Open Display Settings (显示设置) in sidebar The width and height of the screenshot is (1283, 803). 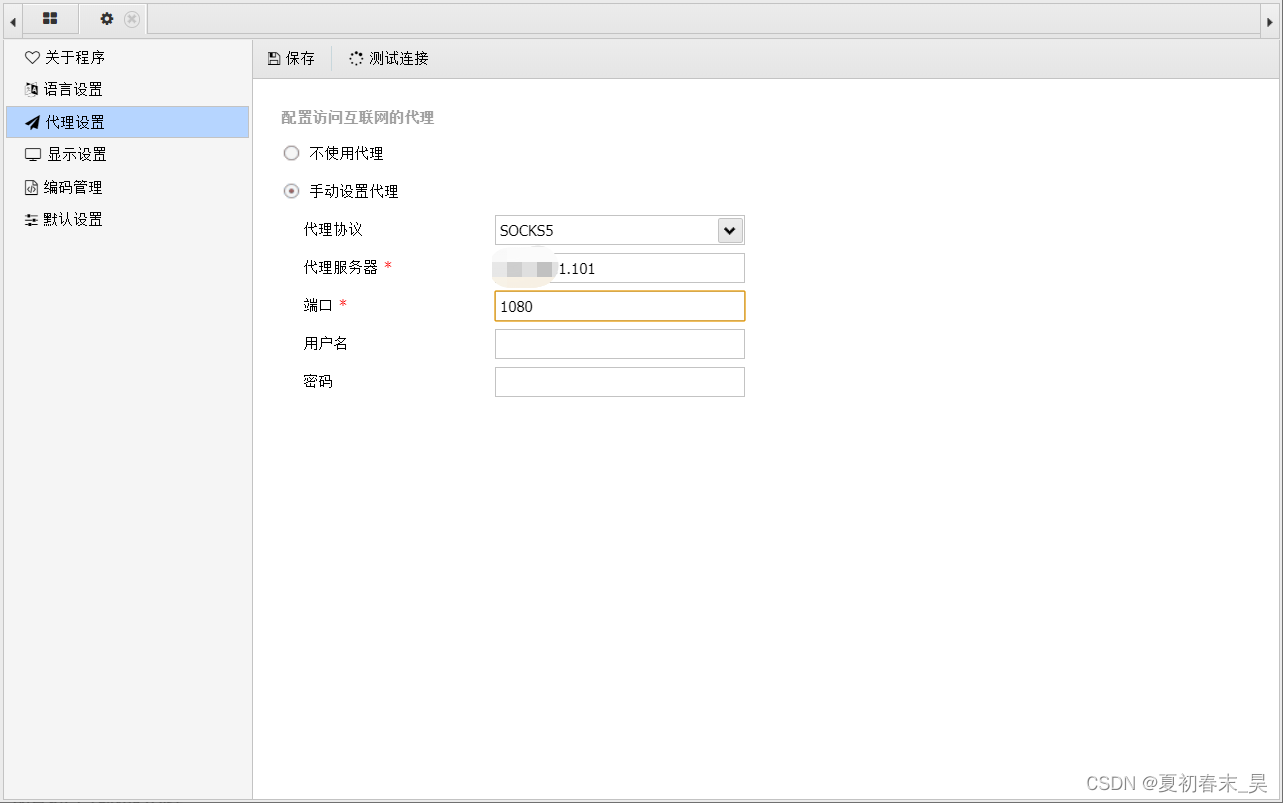click(127, 155)
